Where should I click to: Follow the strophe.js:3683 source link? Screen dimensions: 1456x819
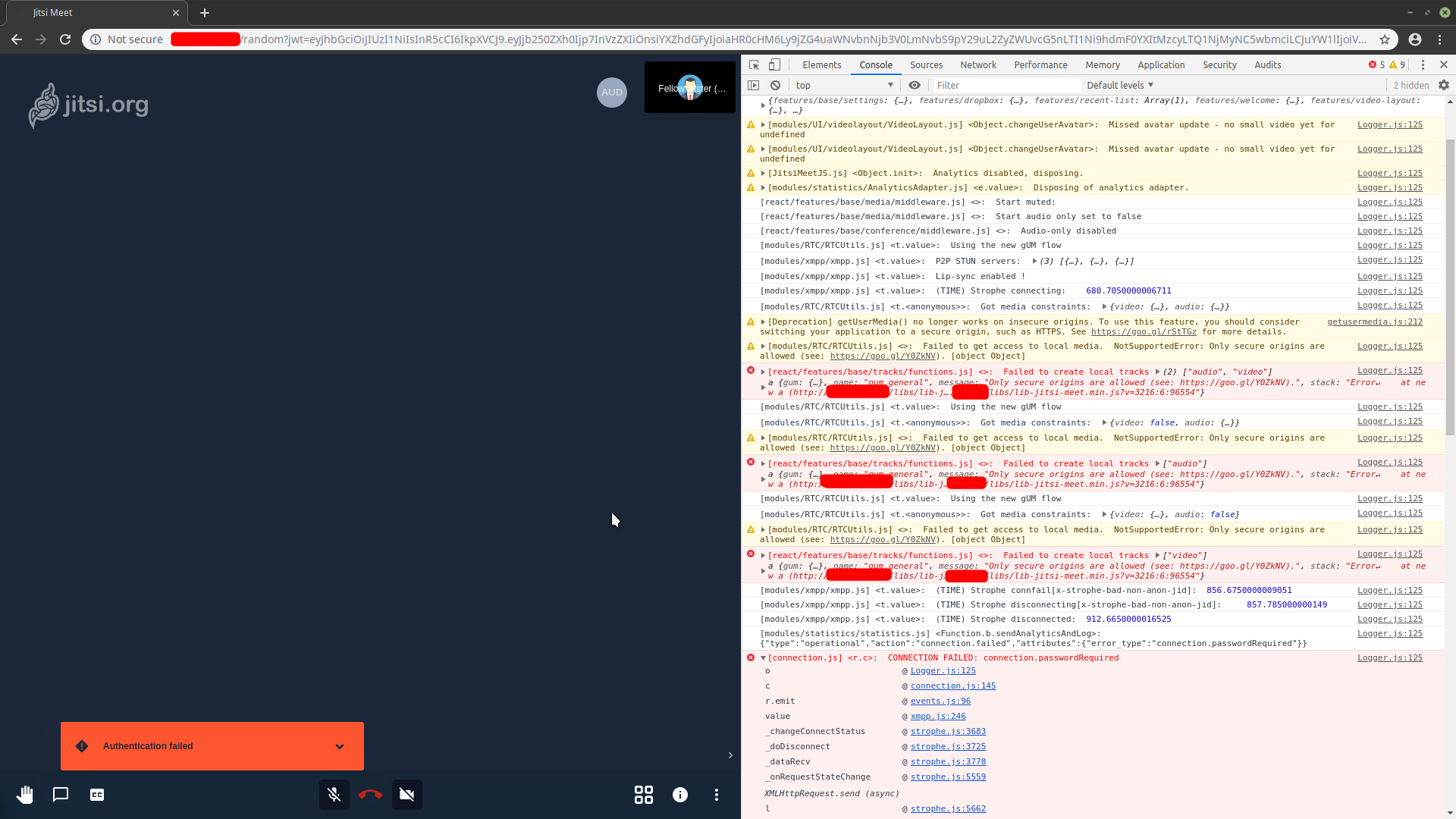pyautogui.click(x=947, y=731)
